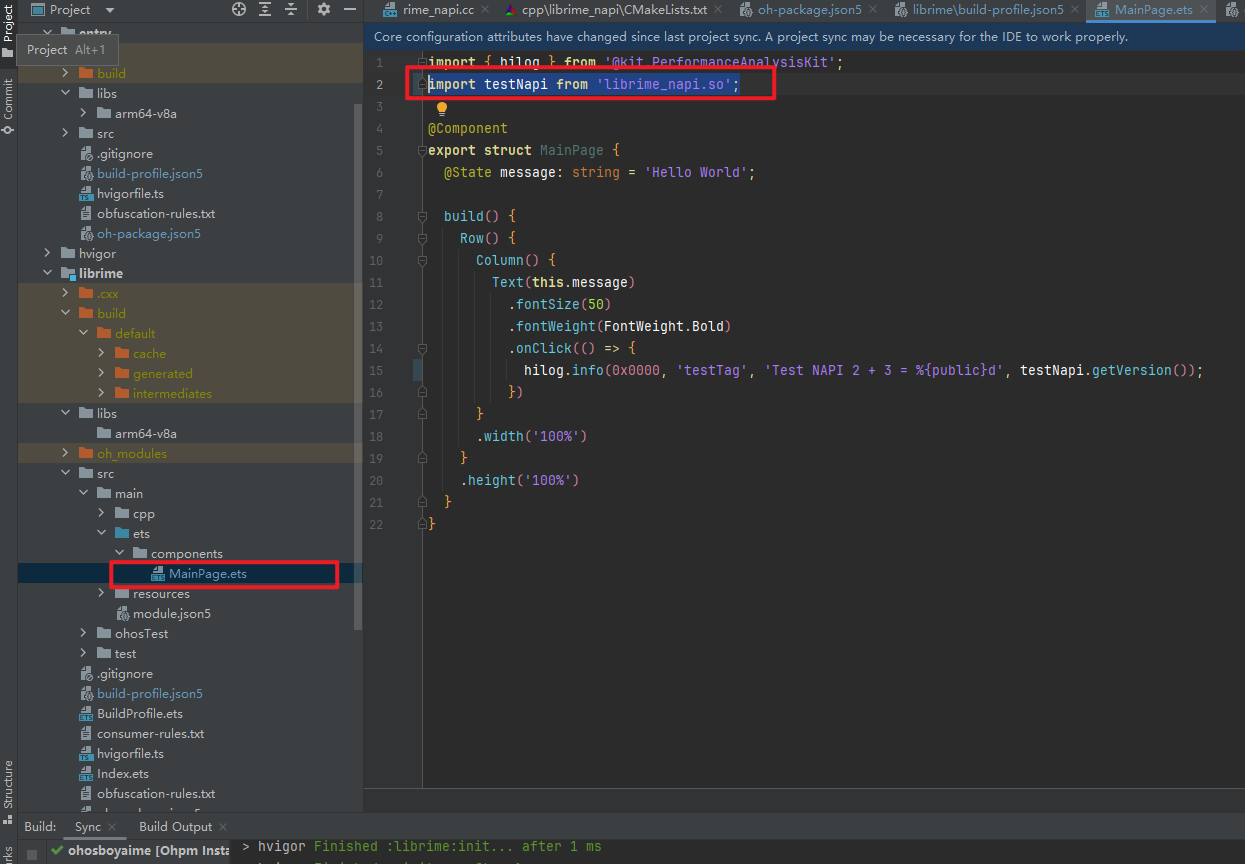
Task: Fold the onClick handler at line 14
Action: coord(423,349)
